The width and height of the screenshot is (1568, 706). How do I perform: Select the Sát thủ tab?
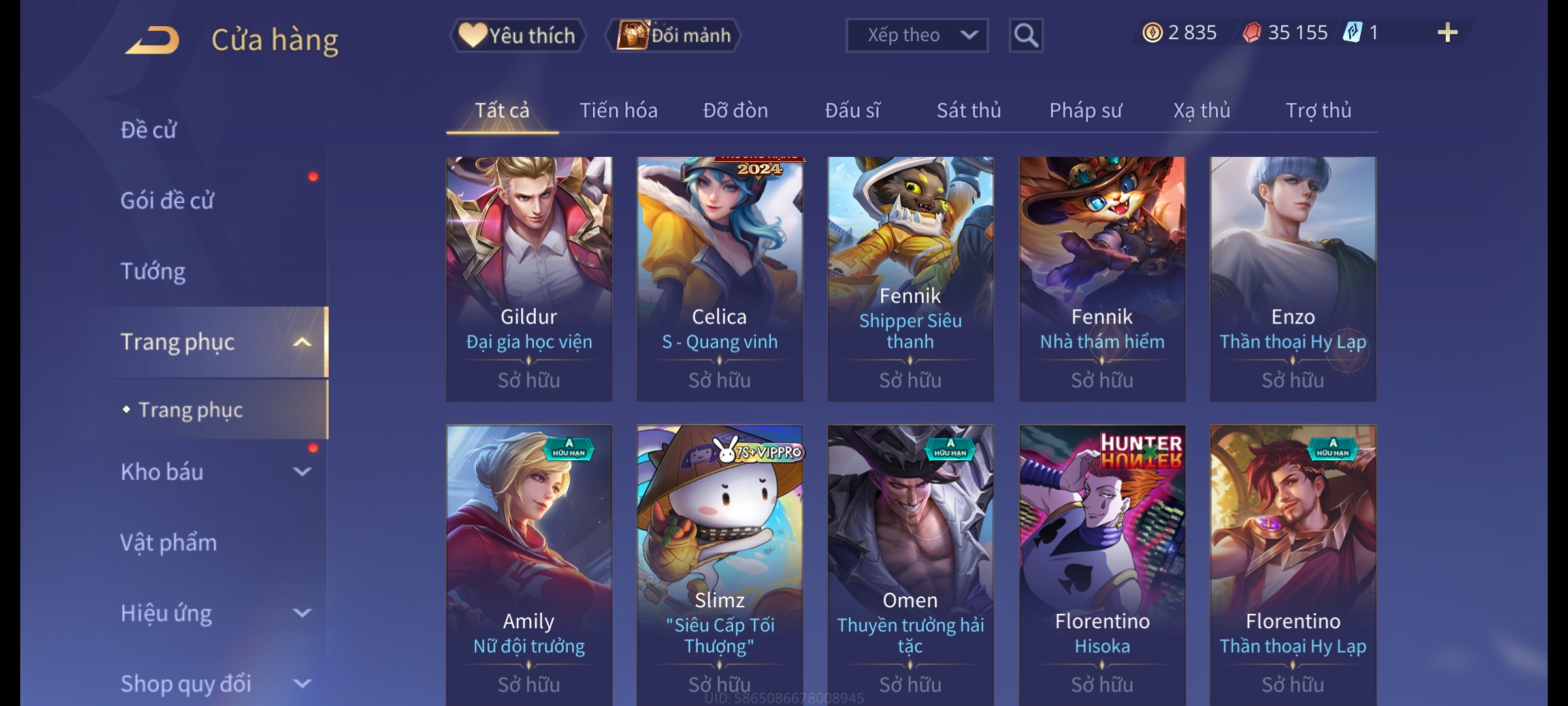point(969,110)
